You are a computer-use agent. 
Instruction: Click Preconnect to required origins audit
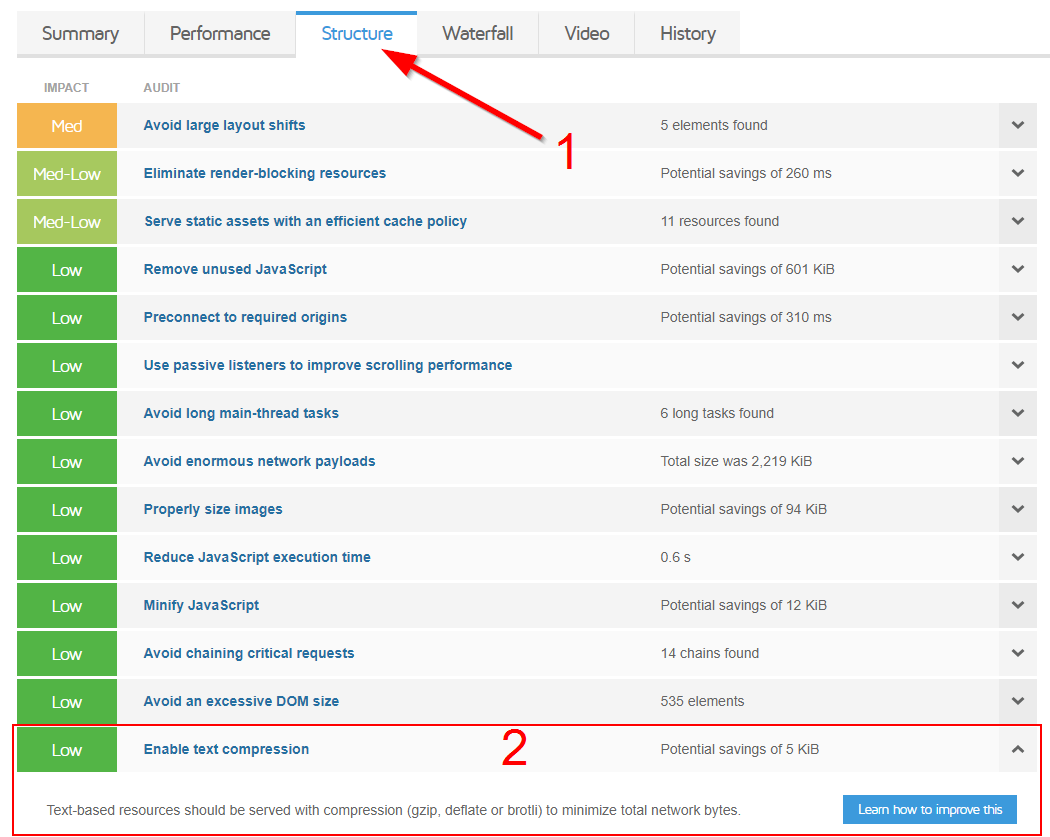pyautogui.click(x=245, y=318)
